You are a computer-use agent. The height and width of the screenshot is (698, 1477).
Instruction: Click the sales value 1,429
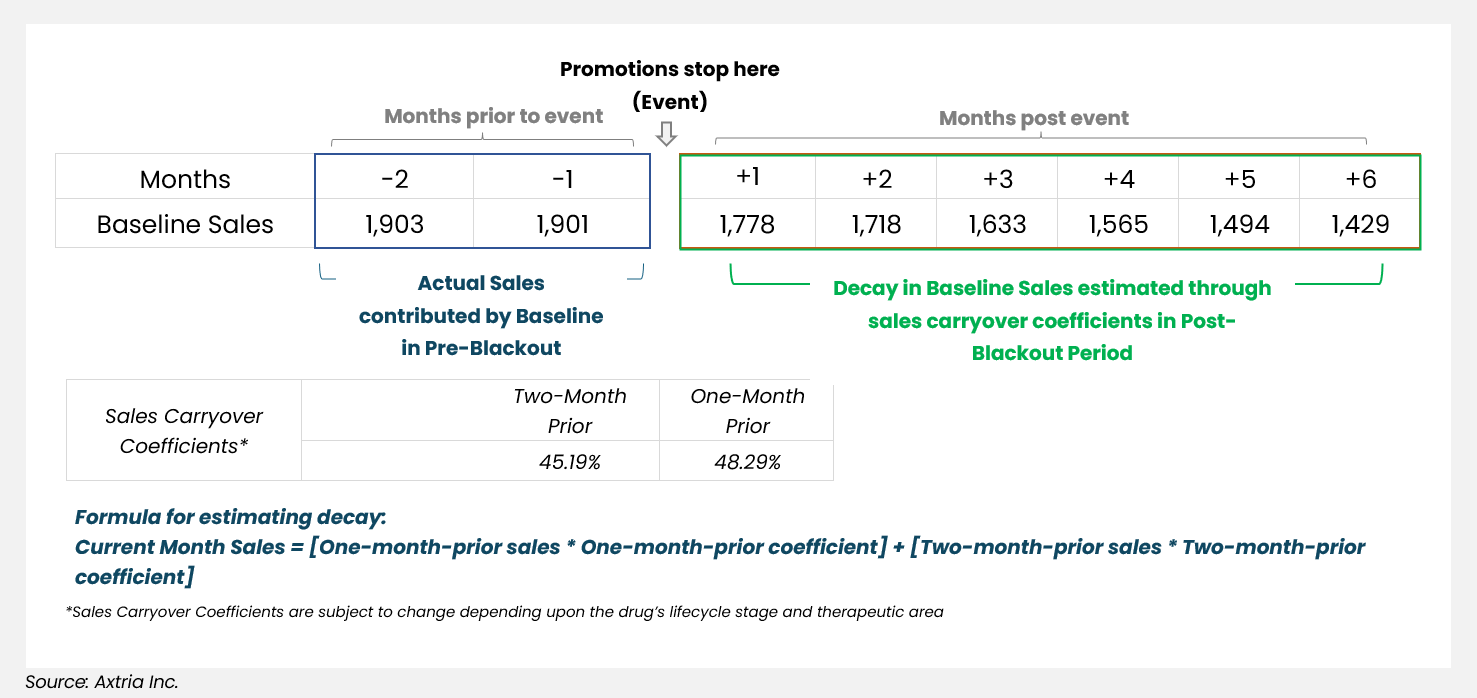[x=1360, y=224]
